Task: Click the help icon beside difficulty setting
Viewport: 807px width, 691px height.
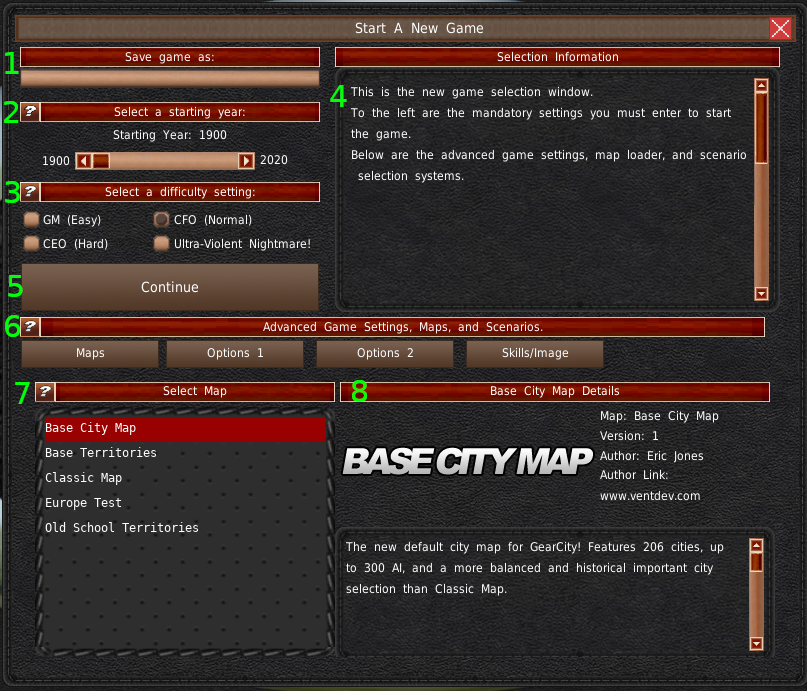Action: click(x=30, y=192)
